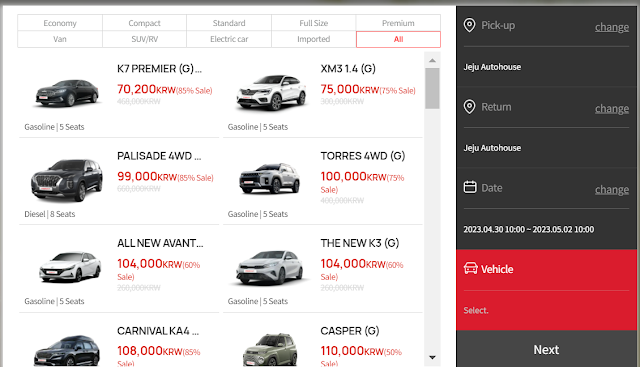Click the 70,200KRW price

point(146,89)
